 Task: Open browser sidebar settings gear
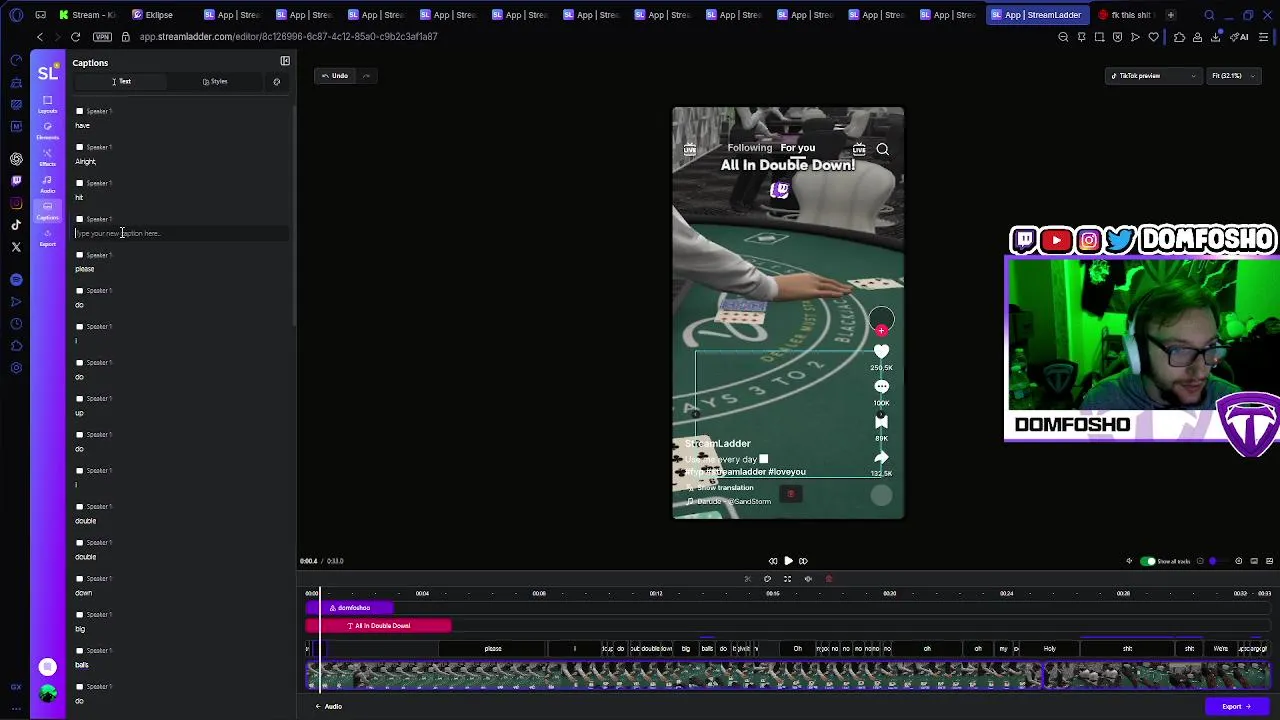coord(16,368)
